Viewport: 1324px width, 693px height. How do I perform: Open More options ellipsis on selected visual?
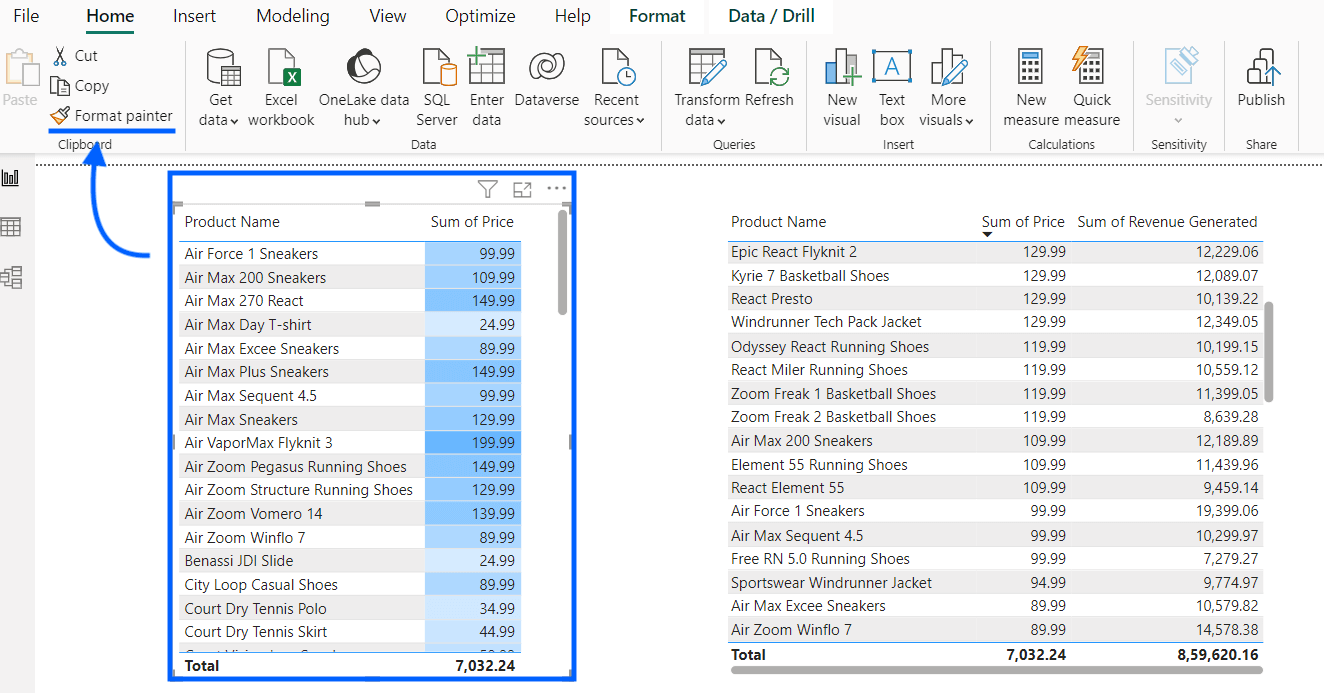tap(556, 189)
